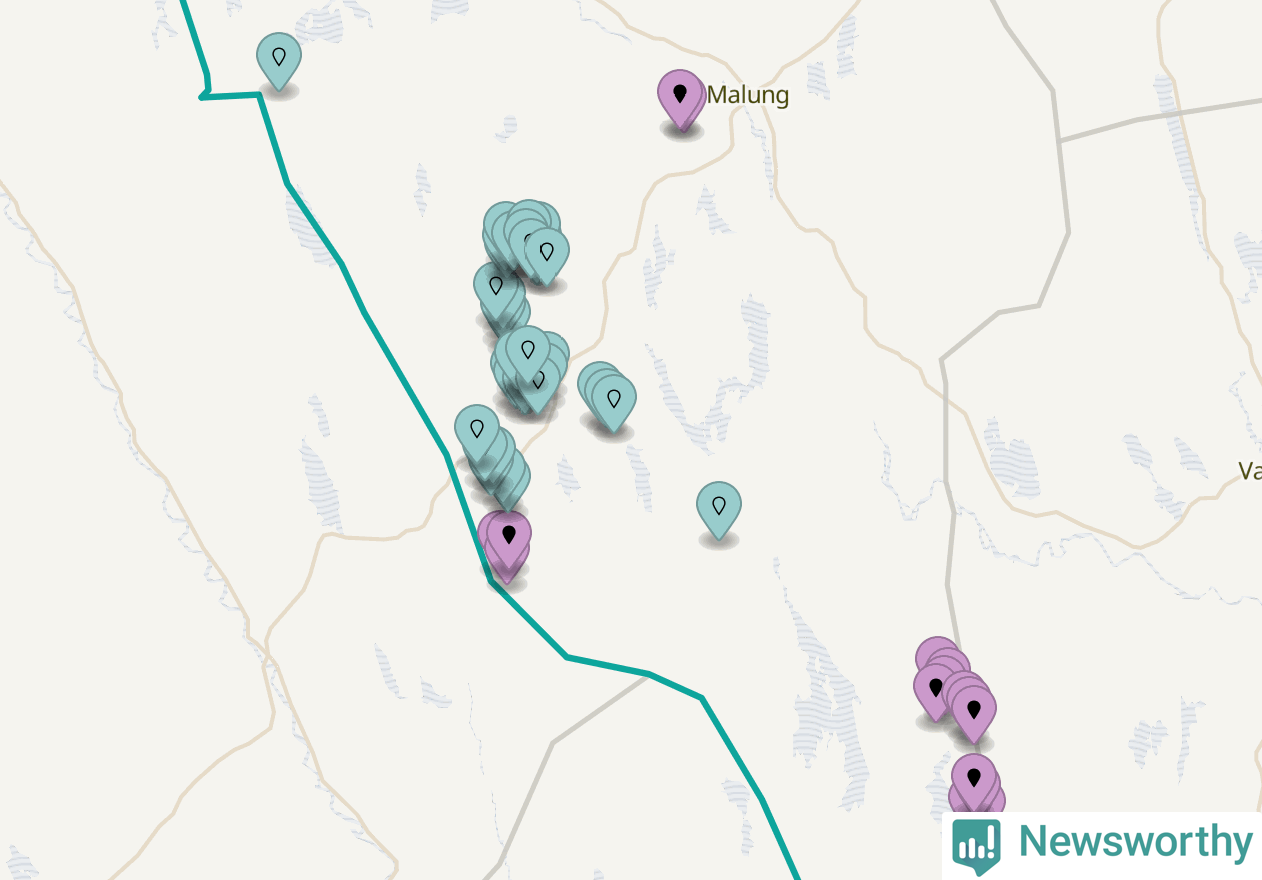The image size is (1262, 880).
Task: Click the bottommost purple marker near the Newsworthy logo
Action: 974,782
